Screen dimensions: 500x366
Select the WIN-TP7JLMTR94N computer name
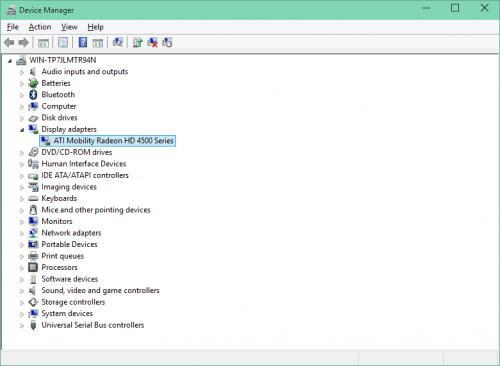pyautogui.click(x=63, y=60)
